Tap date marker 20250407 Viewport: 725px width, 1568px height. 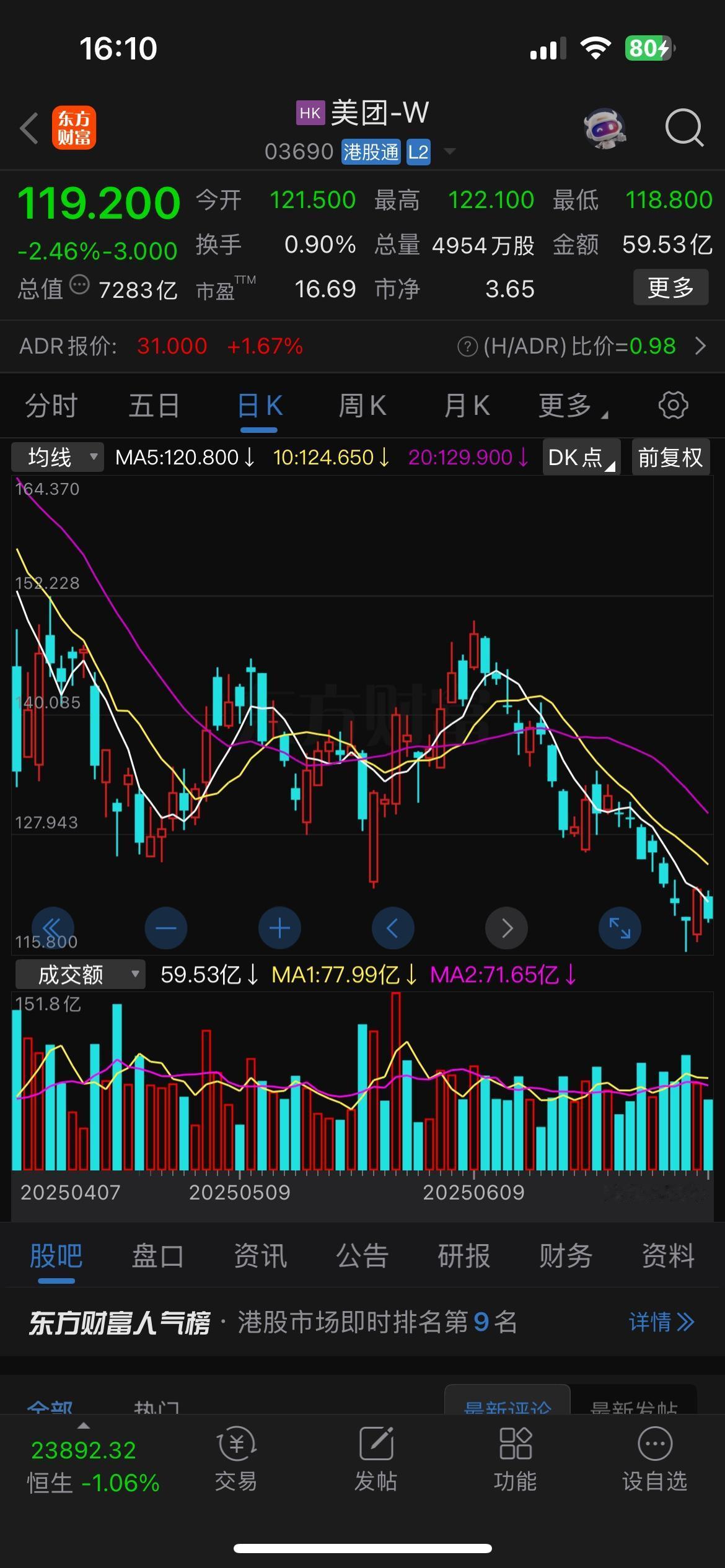pos(71,1193)
